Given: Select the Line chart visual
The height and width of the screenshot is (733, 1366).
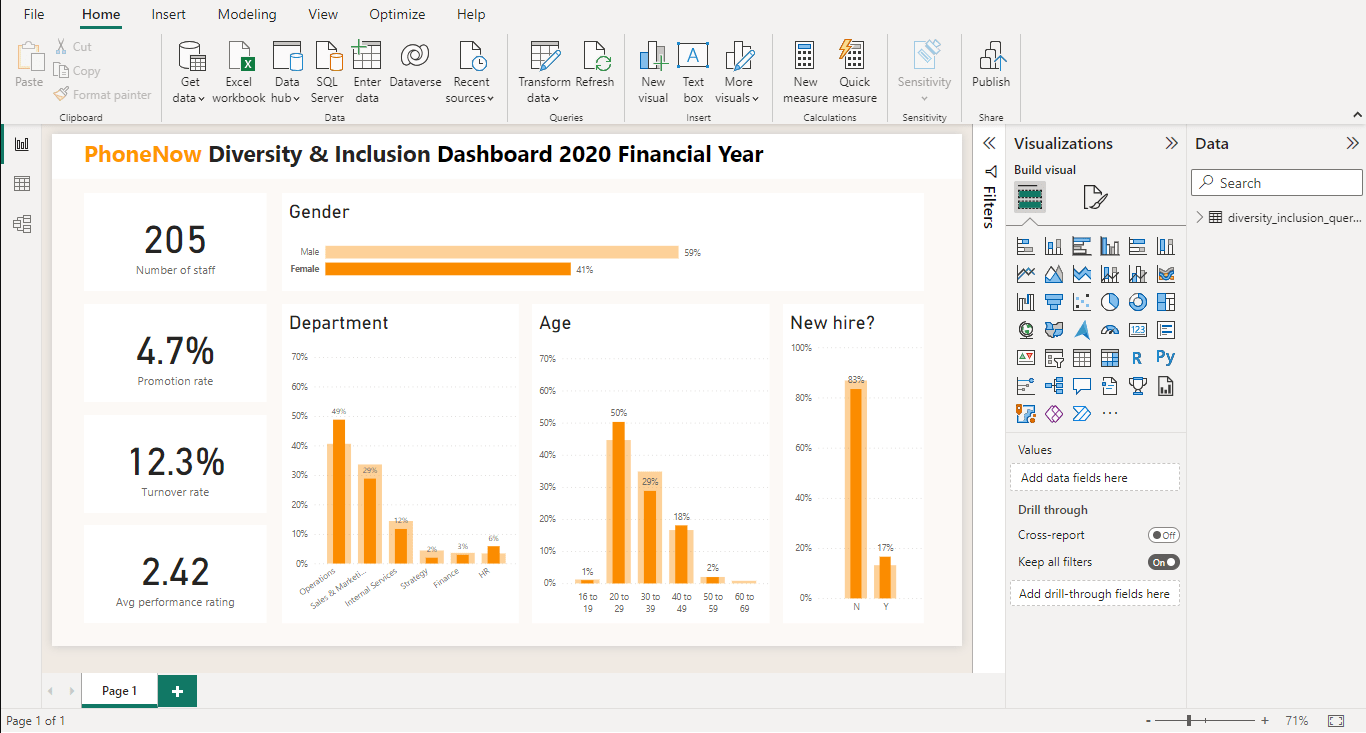Looking at the screenshot, I should click(x=1025, y=274).
